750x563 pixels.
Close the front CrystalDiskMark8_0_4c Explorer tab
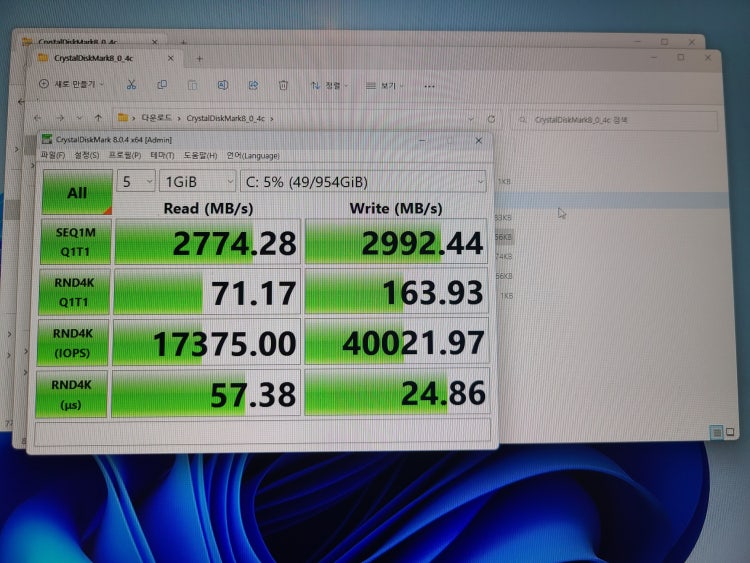[x=170, y=58]
